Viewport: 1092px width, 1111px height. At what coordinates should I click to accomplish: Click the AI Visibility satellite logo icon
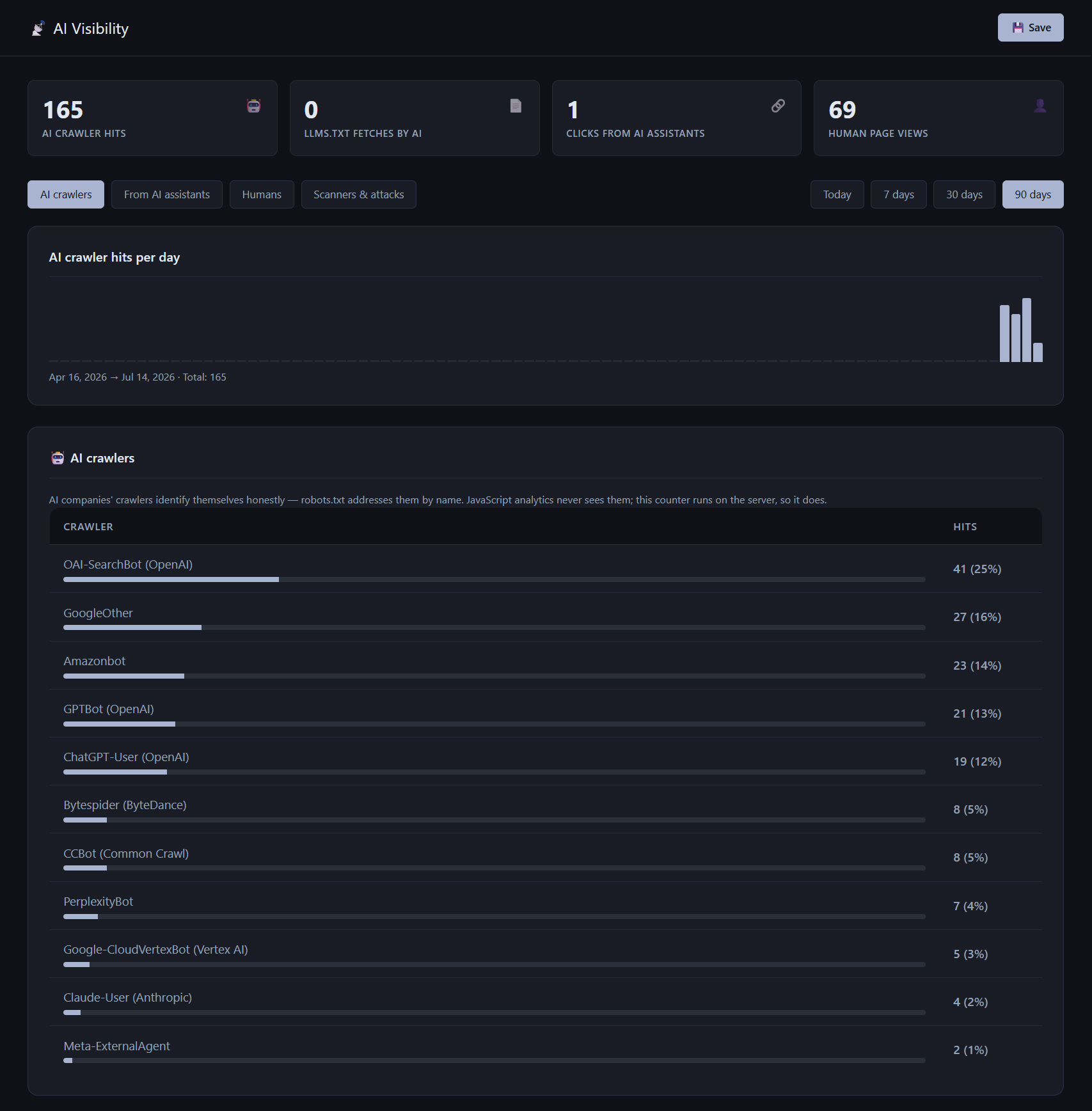[38, 29]
